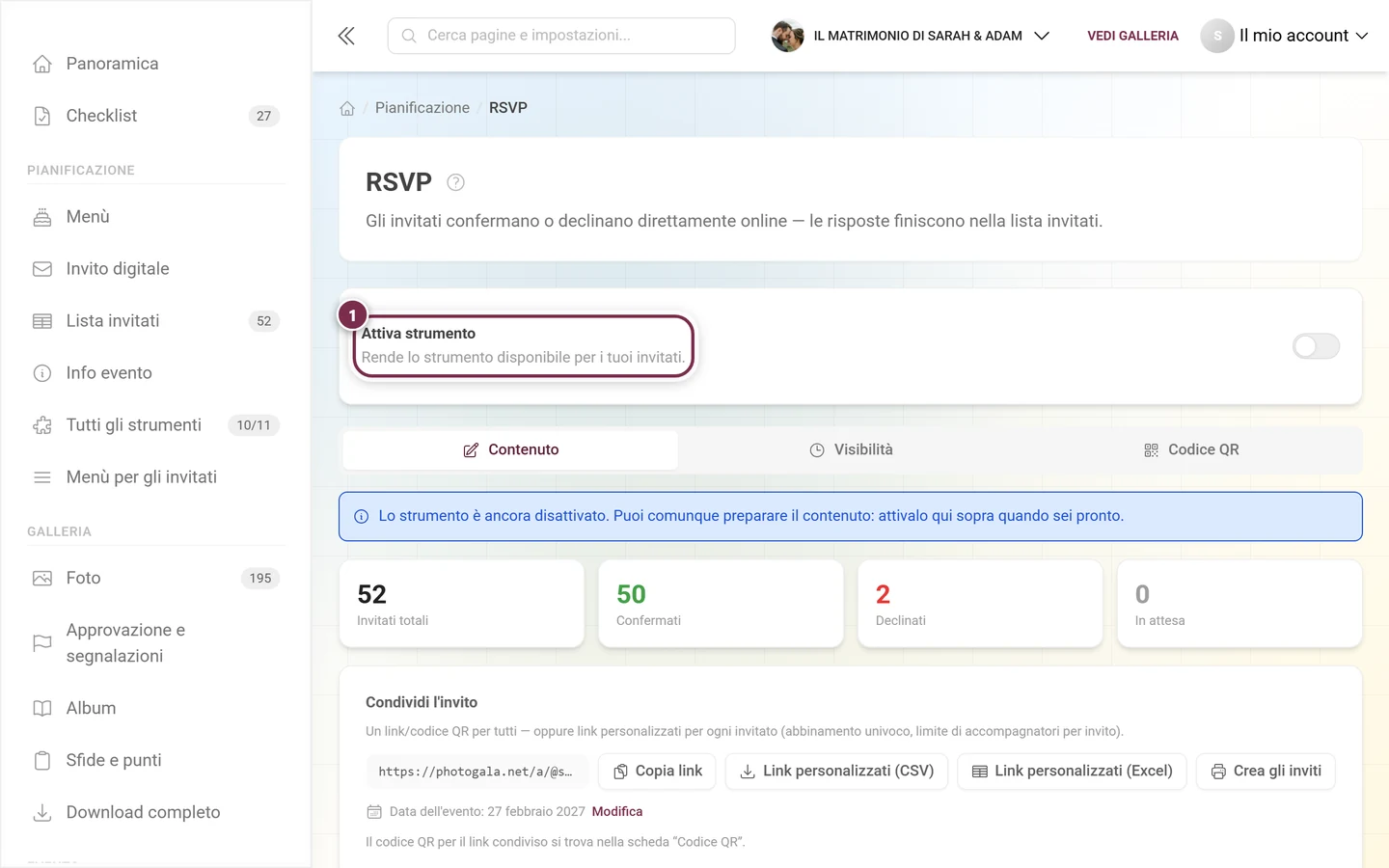The height and width of the screenshot is (868, 1389).
Task: Open the RSVP help question-mark icon
Action: (x=456, y=182)
